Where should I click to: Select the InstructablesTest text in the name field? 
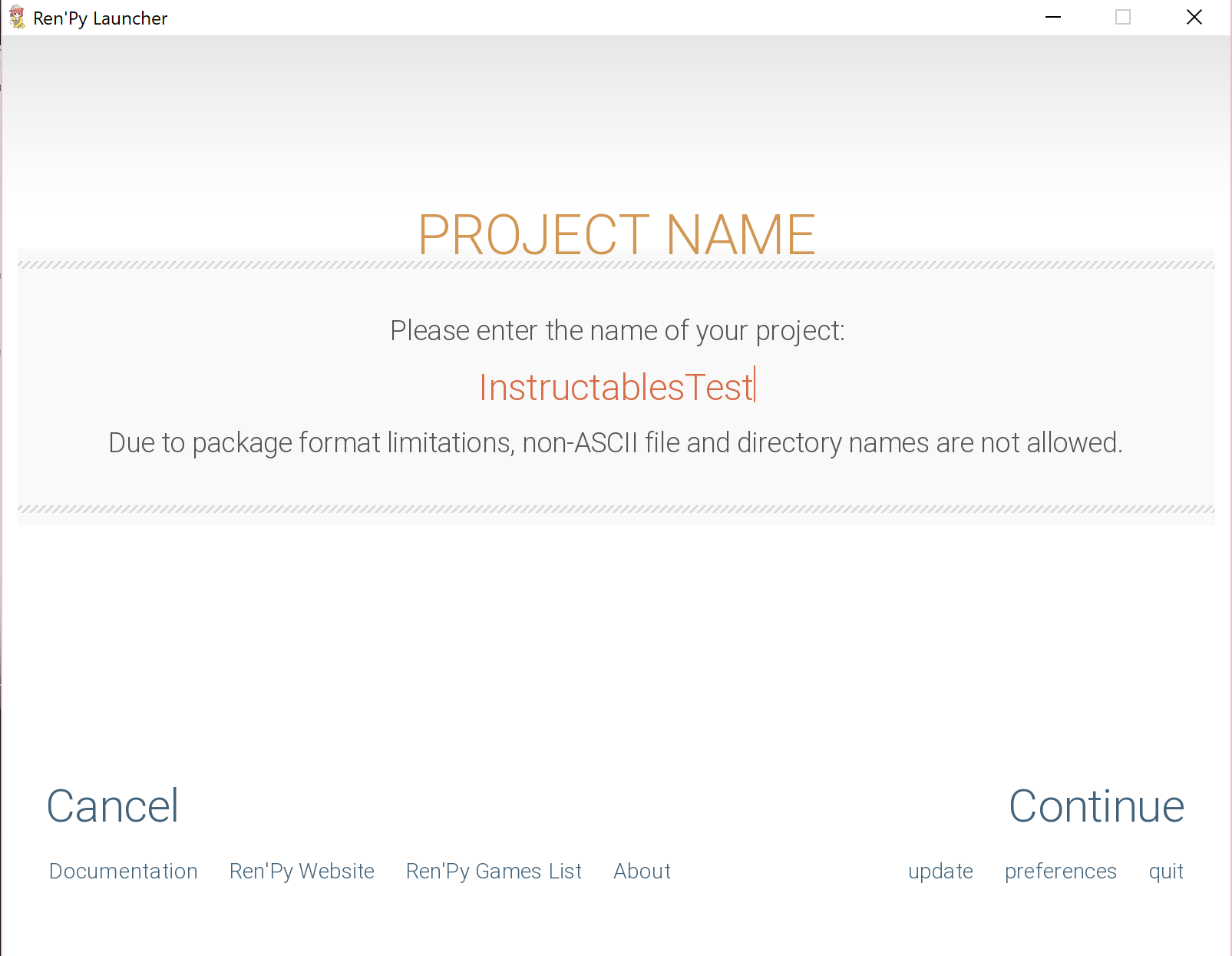(x=615, y=387)
